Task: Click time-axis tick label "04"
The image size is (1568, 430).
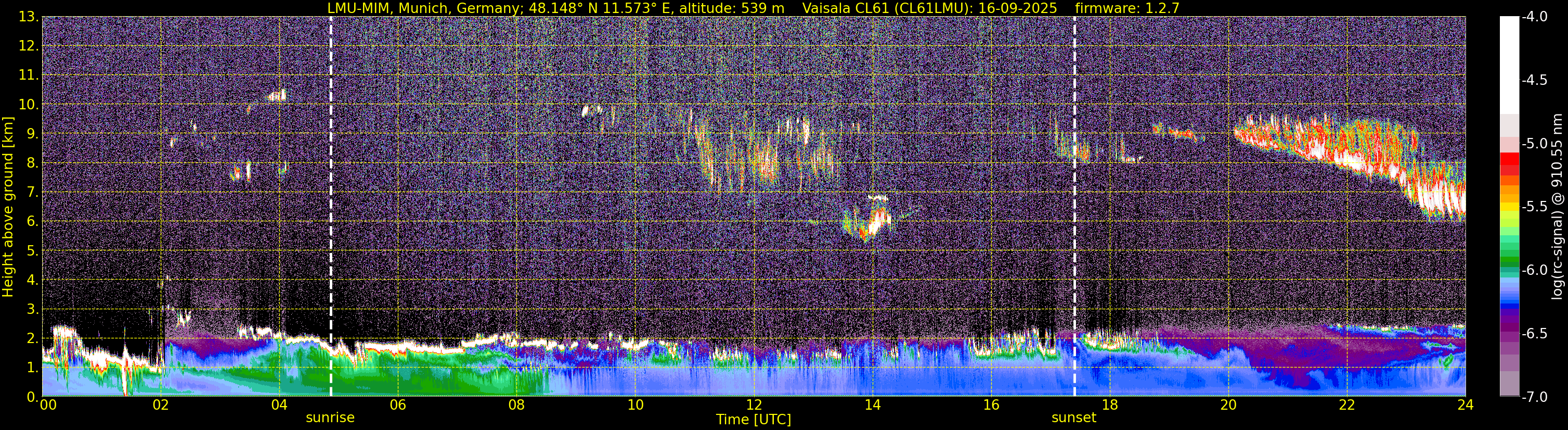Action: tap(279, 405)
